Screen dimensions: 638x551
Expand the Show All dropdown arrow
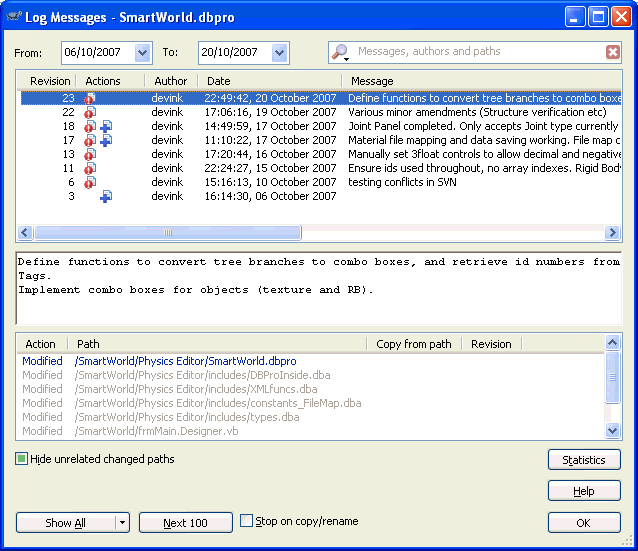point(123,523)
